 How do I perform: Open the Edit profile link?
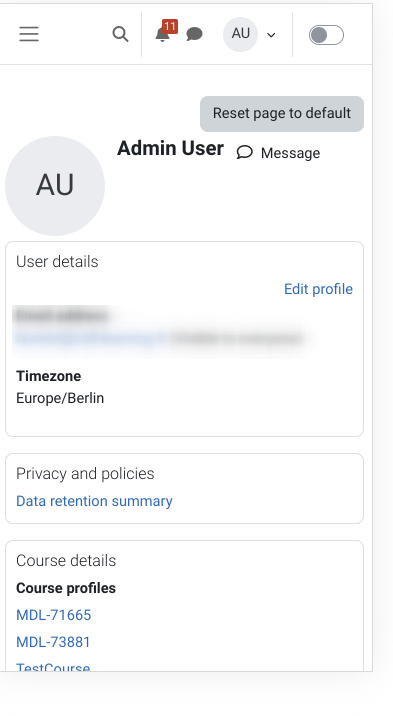click(x=318, y=289)
